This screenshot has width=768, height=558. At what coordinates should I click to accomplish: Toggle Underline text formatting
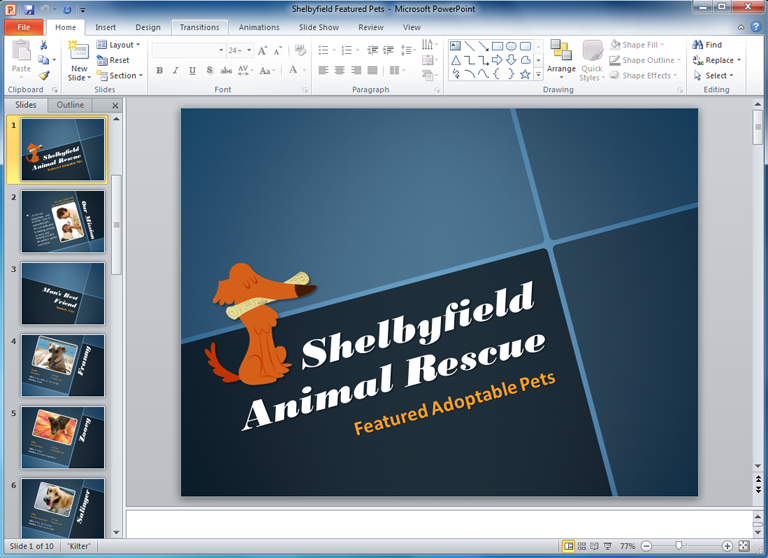[191, 71]
